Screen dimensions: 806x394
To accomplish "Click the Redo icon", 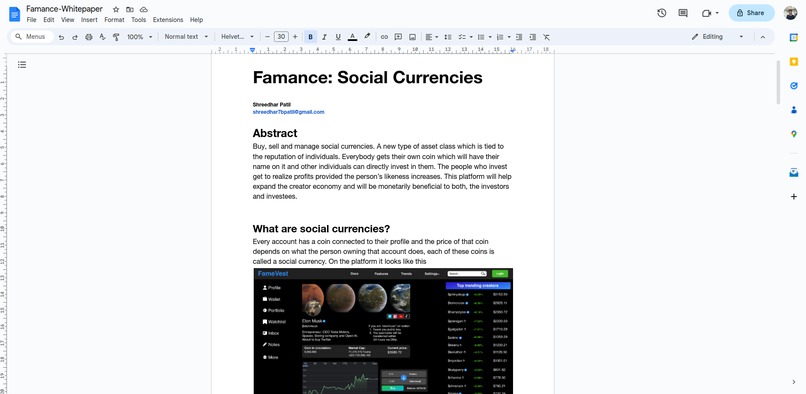I will [75, 37].
